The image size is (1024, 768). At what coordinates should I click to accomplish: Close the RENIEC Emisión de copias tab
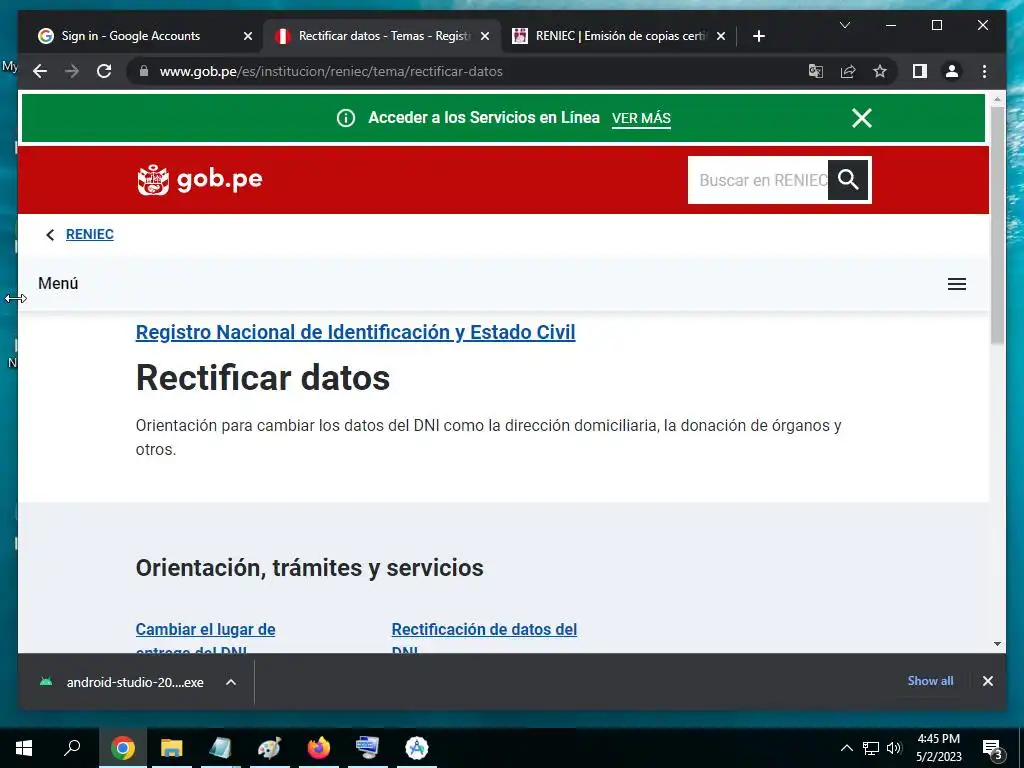tap(720, 36)
